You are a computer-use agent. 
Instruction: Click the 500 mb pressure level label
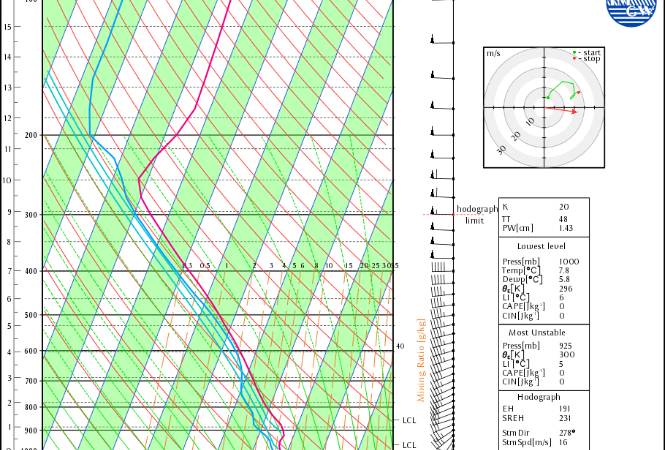tap(31, 315)
